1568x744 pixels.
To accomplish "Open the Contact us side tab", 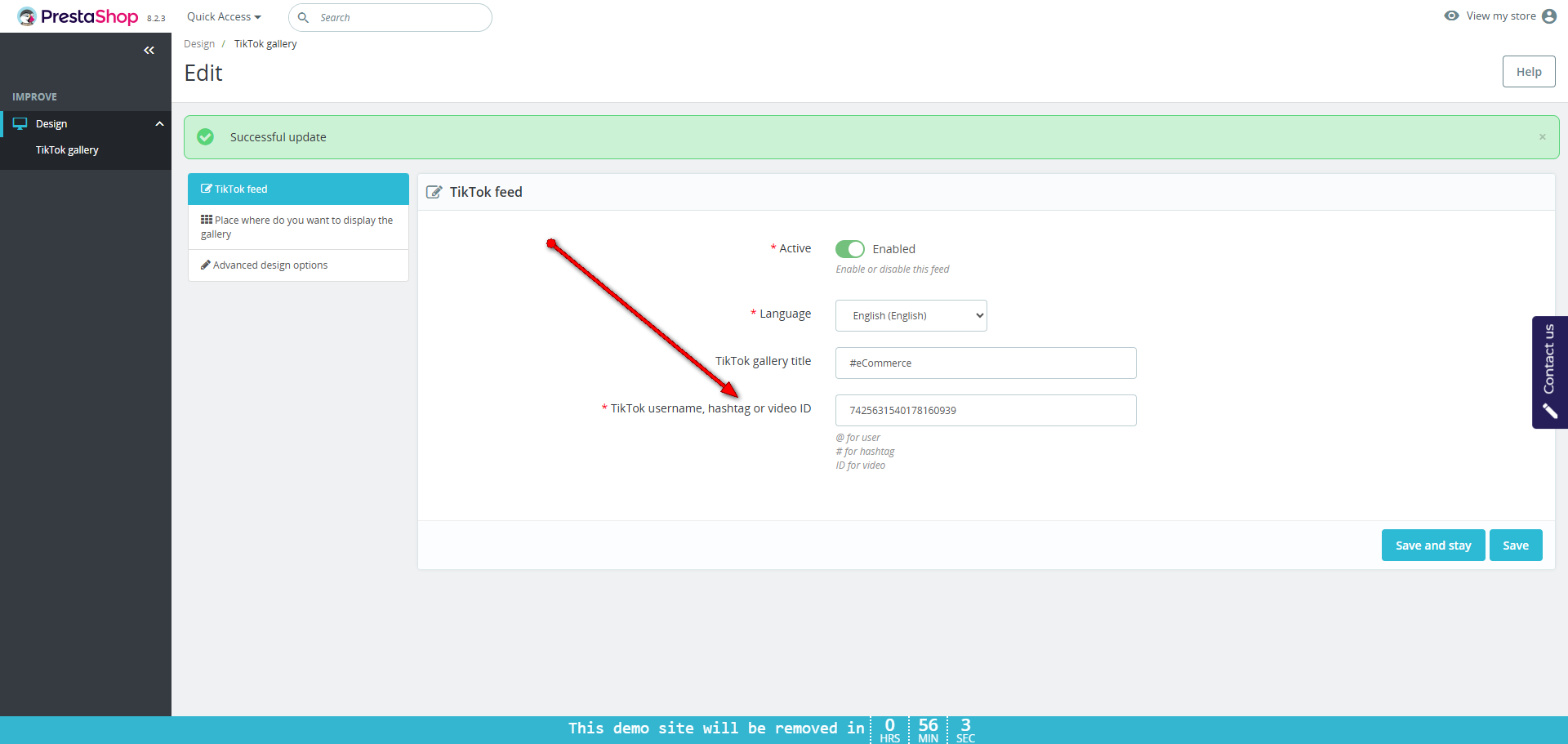I will [1549, 372].
